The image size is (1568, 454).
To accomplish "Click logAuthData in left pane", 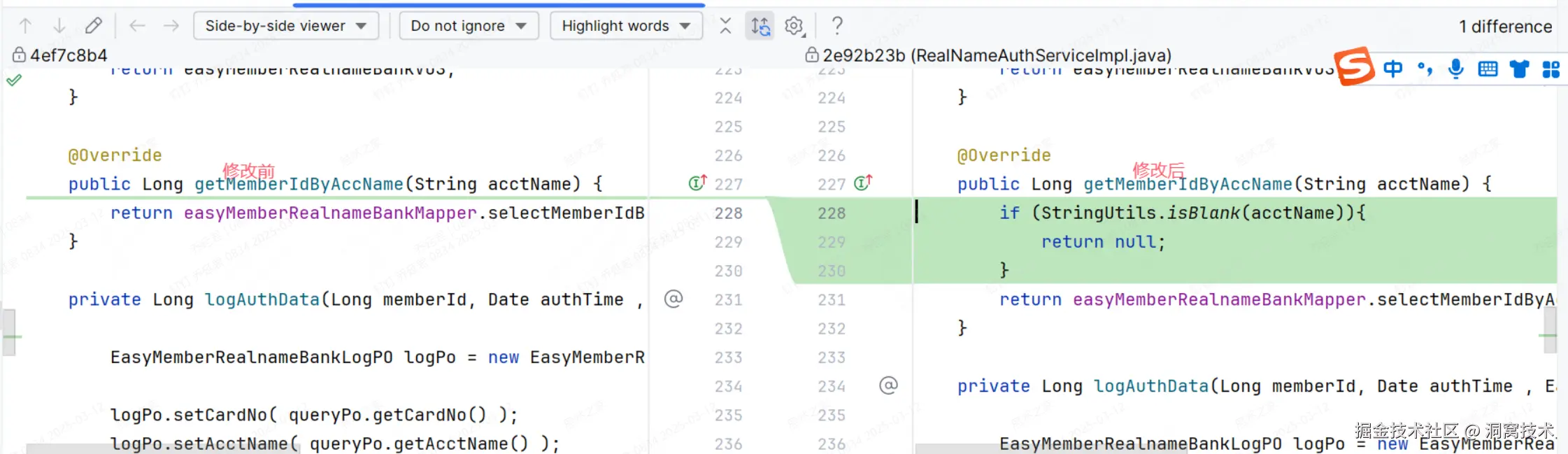I will point(262,299).
